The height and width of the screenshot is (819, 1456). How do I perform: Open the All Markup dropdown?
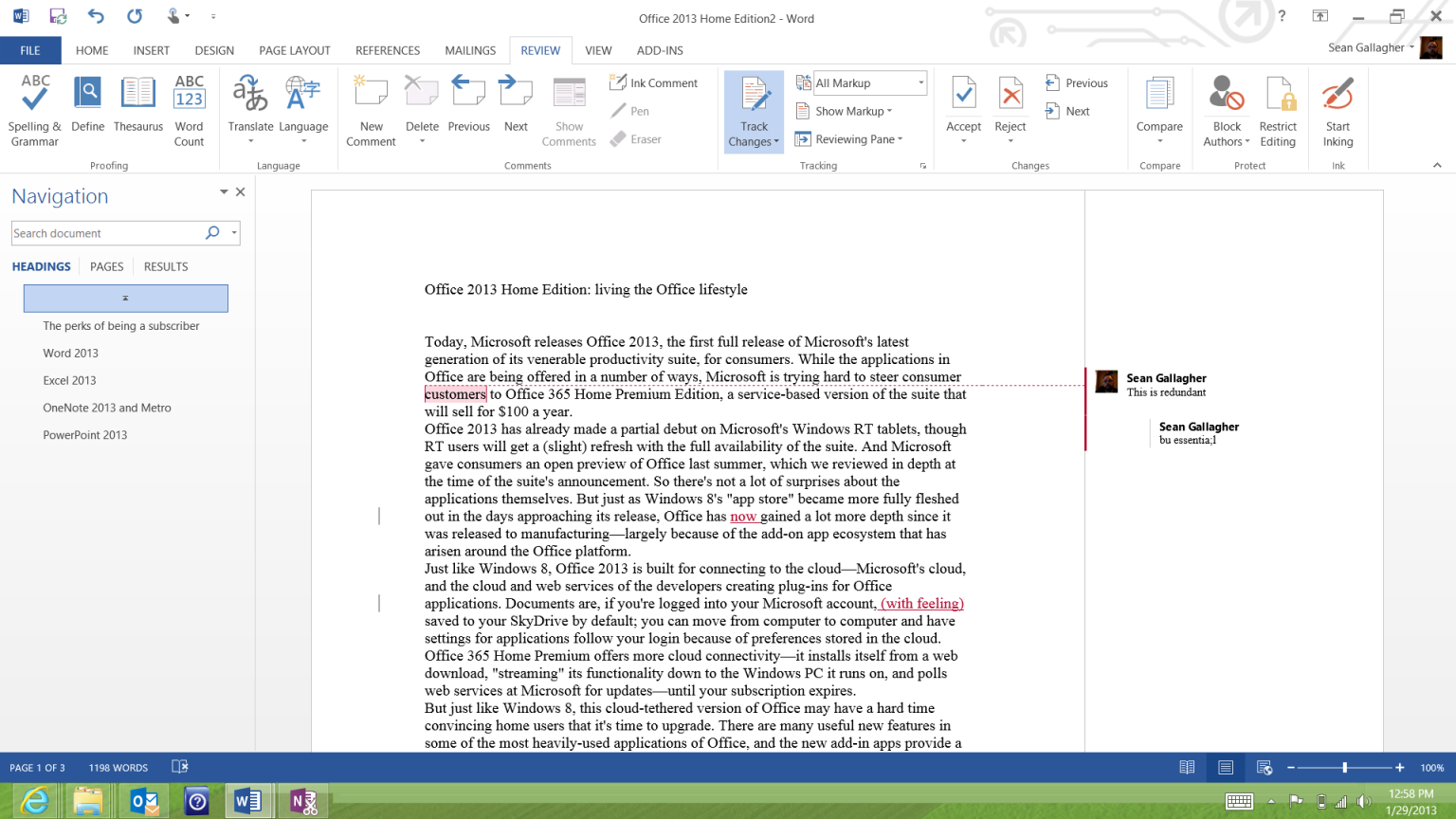pyautogui.click(x=869, y=83)
